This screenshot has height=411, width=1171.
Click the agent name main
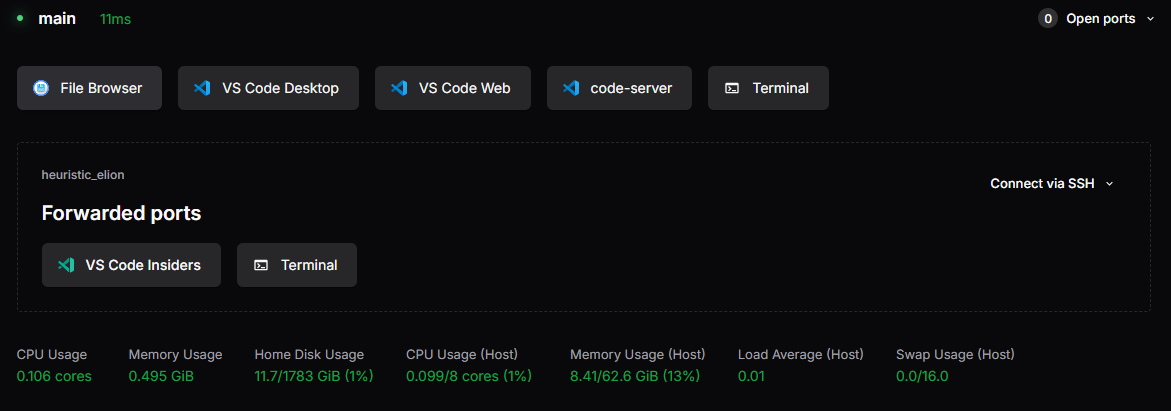point(57,19)
